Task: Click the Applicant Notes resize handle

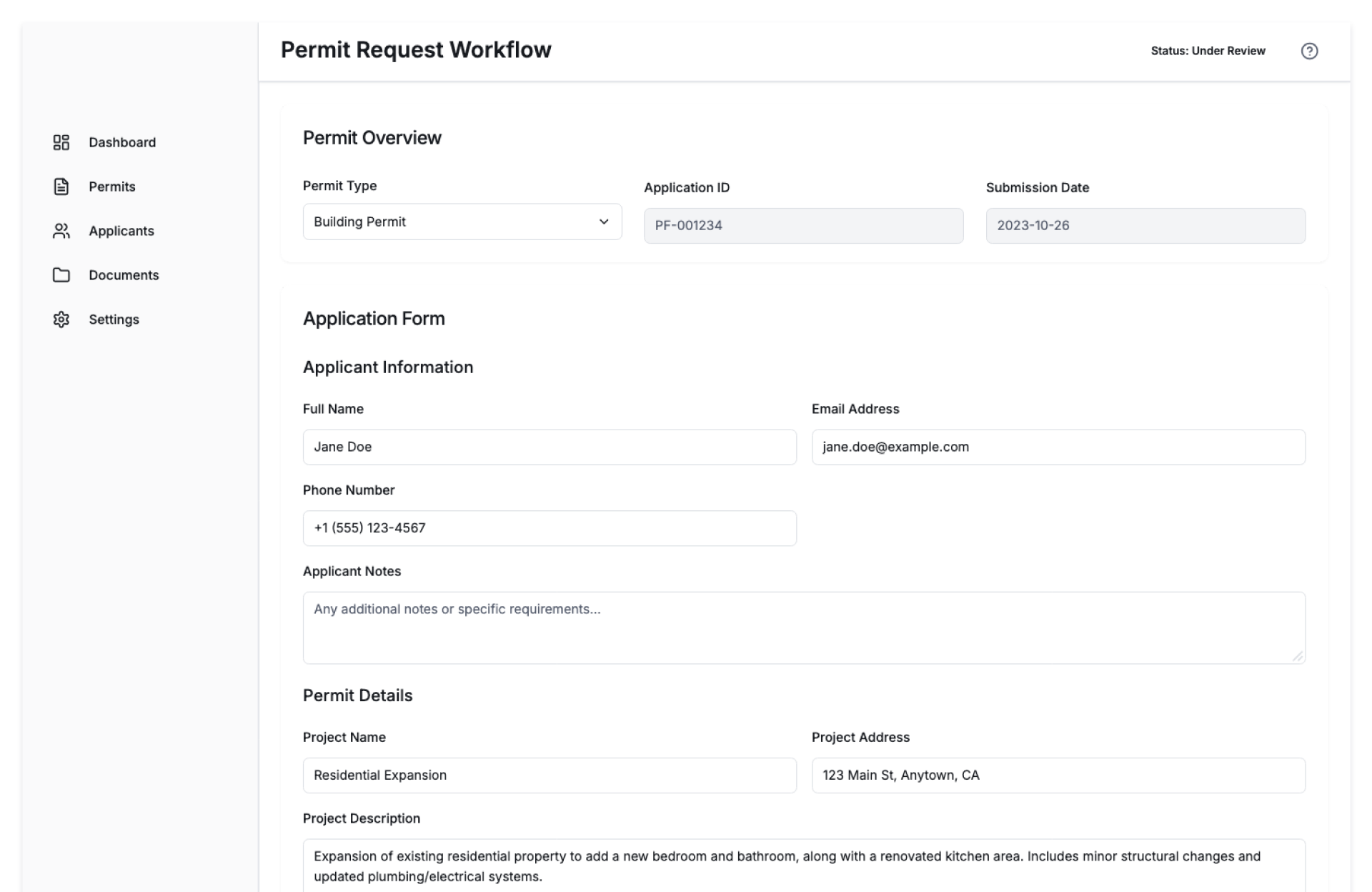Action: (x=1298, y=656)
